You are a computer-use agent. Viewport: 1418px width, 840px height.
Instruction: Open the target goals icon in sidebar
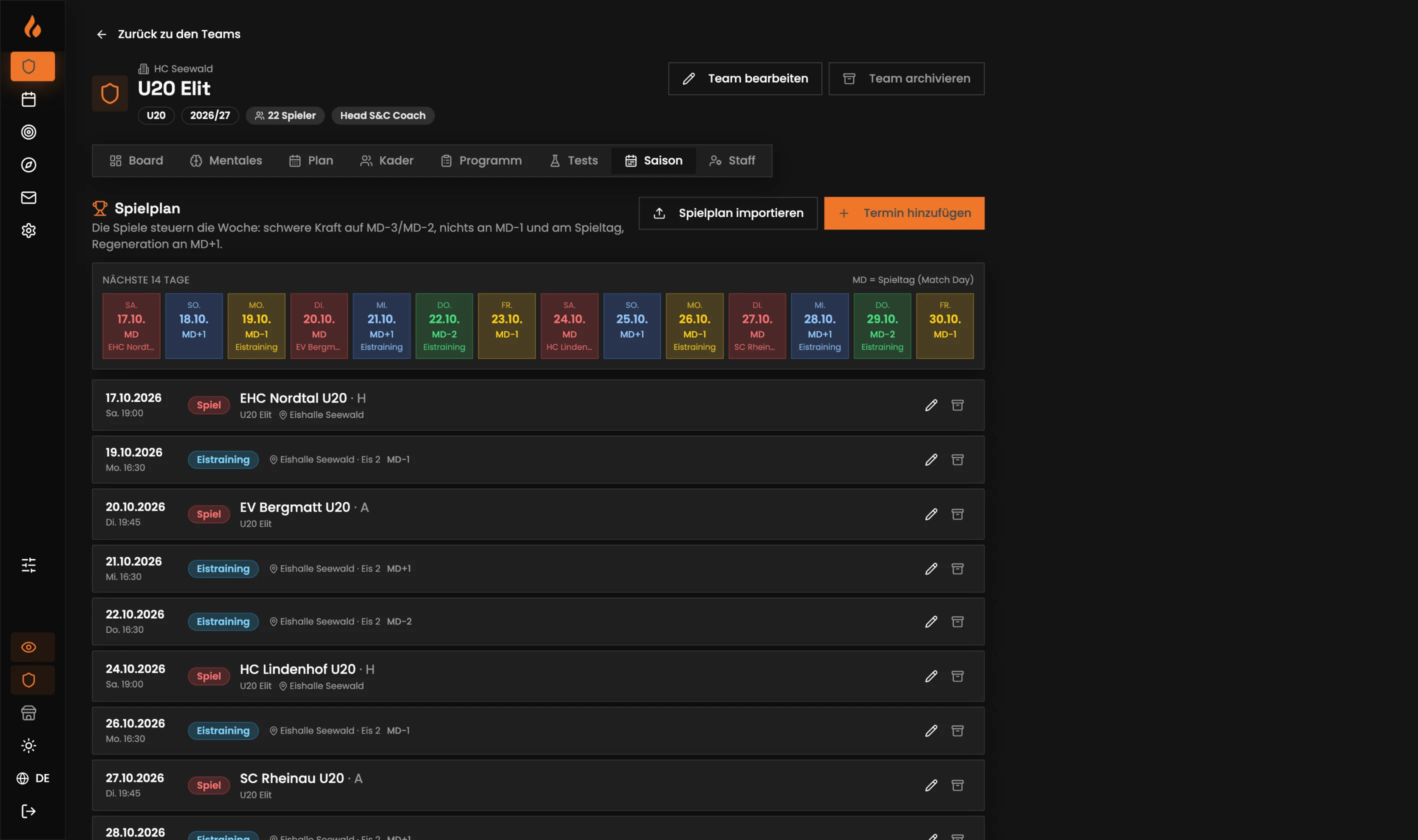coord(28,132)
